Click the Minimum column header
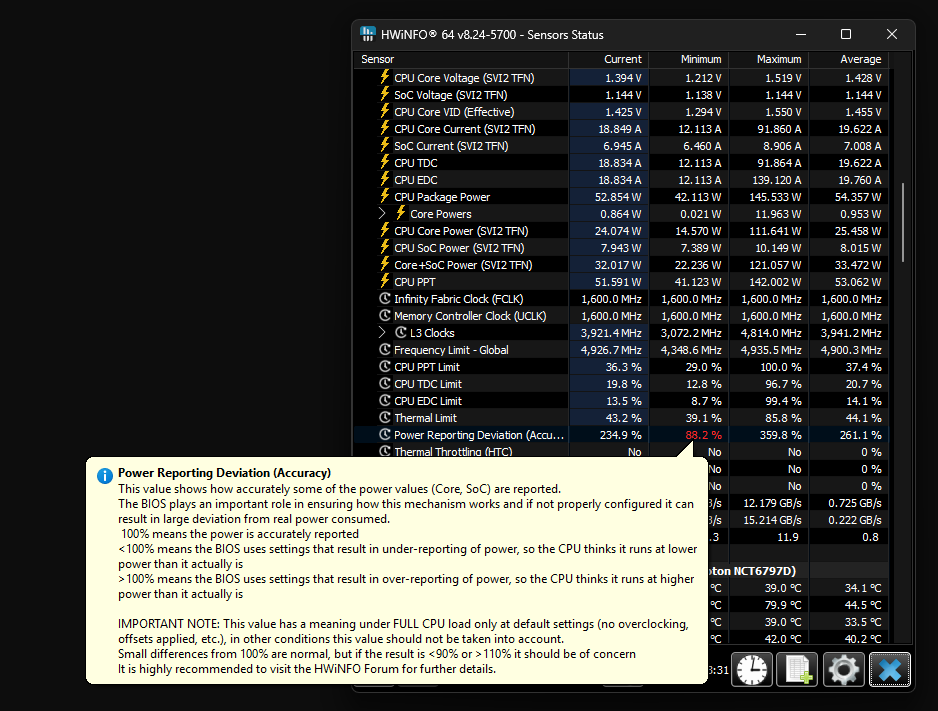Image resolution: width=938 pixels, height=711 pixels. (x=689, y=59)
